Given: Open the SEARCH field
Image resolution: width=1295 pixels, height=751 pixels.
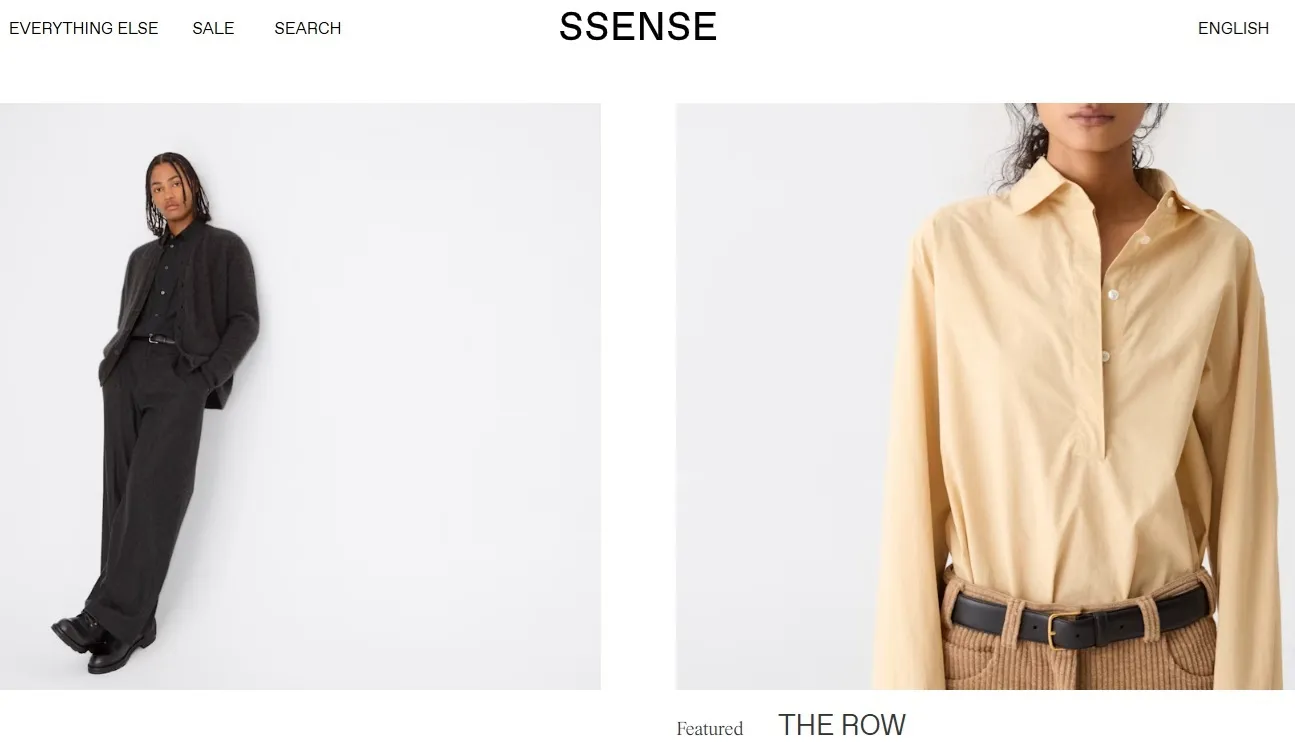Looking at the screenshot, I should tap(308, 28).
